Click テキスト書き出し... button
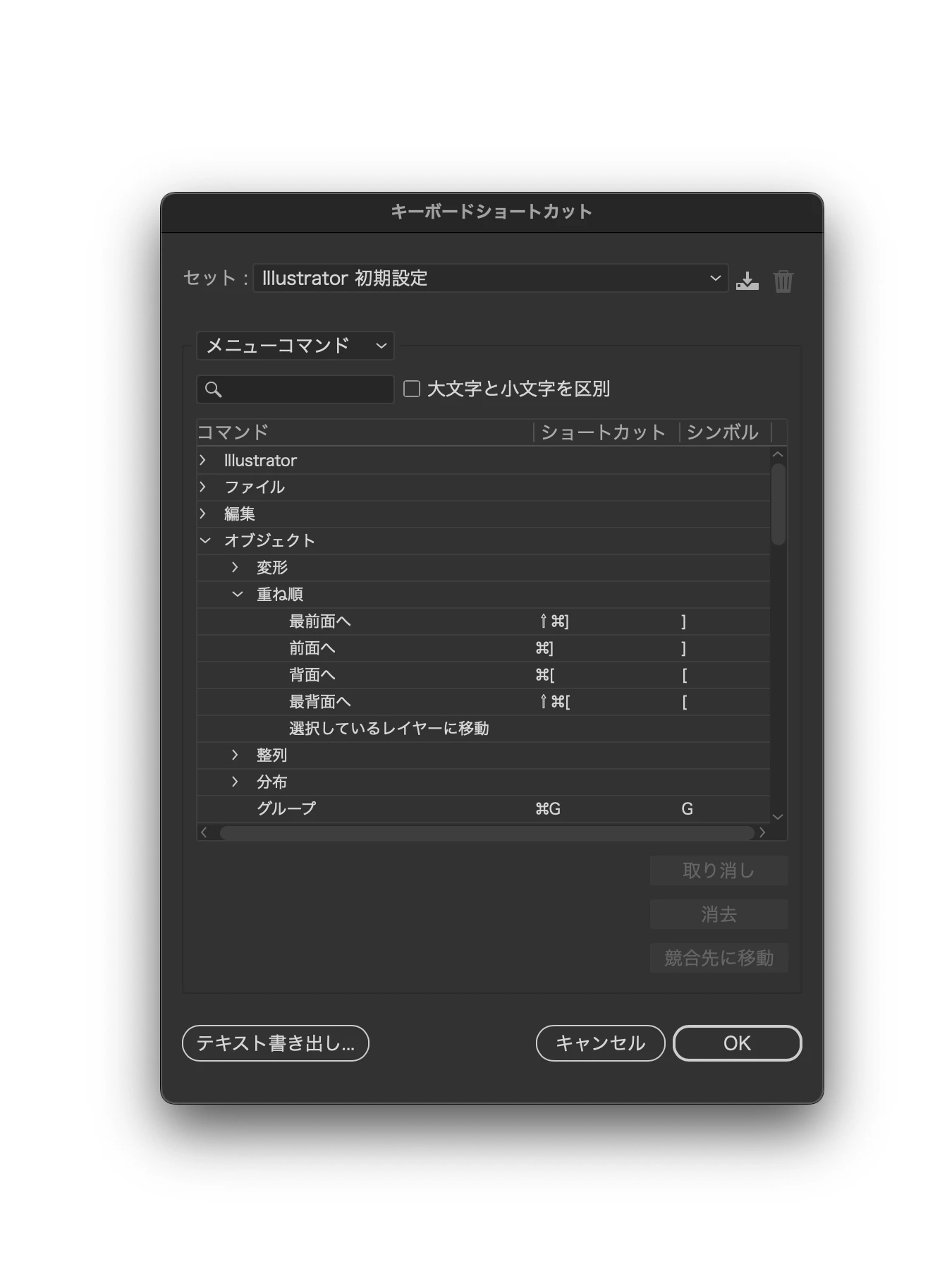The image size is (947, 1288). [275, 1043]
